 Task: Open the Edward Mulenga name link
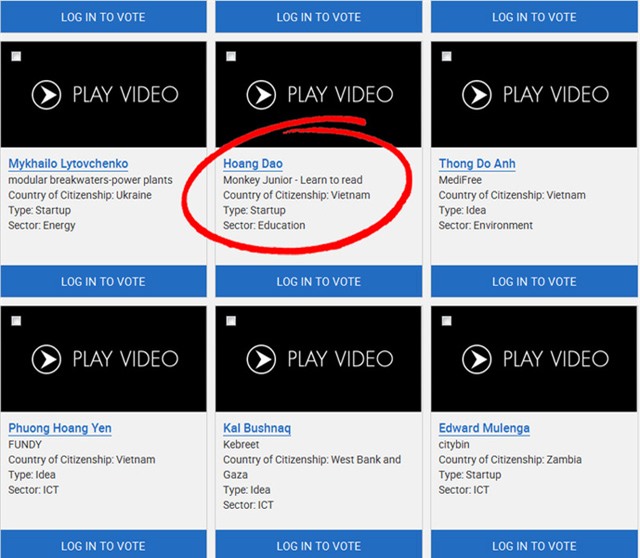pos(484,429)
